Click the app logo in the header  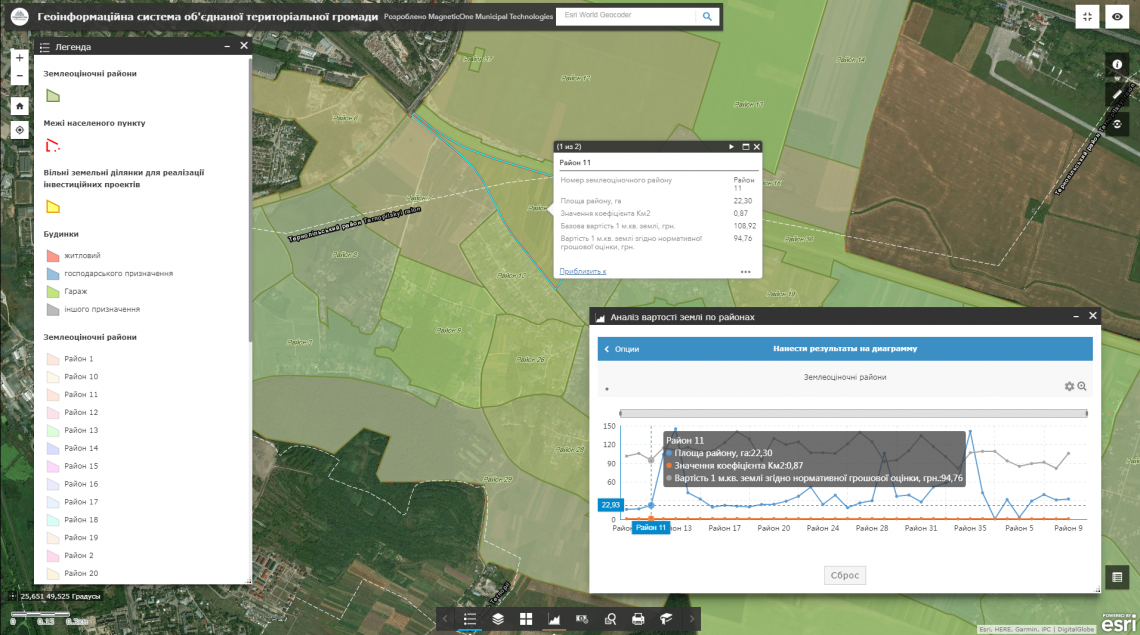coord(20,17)
